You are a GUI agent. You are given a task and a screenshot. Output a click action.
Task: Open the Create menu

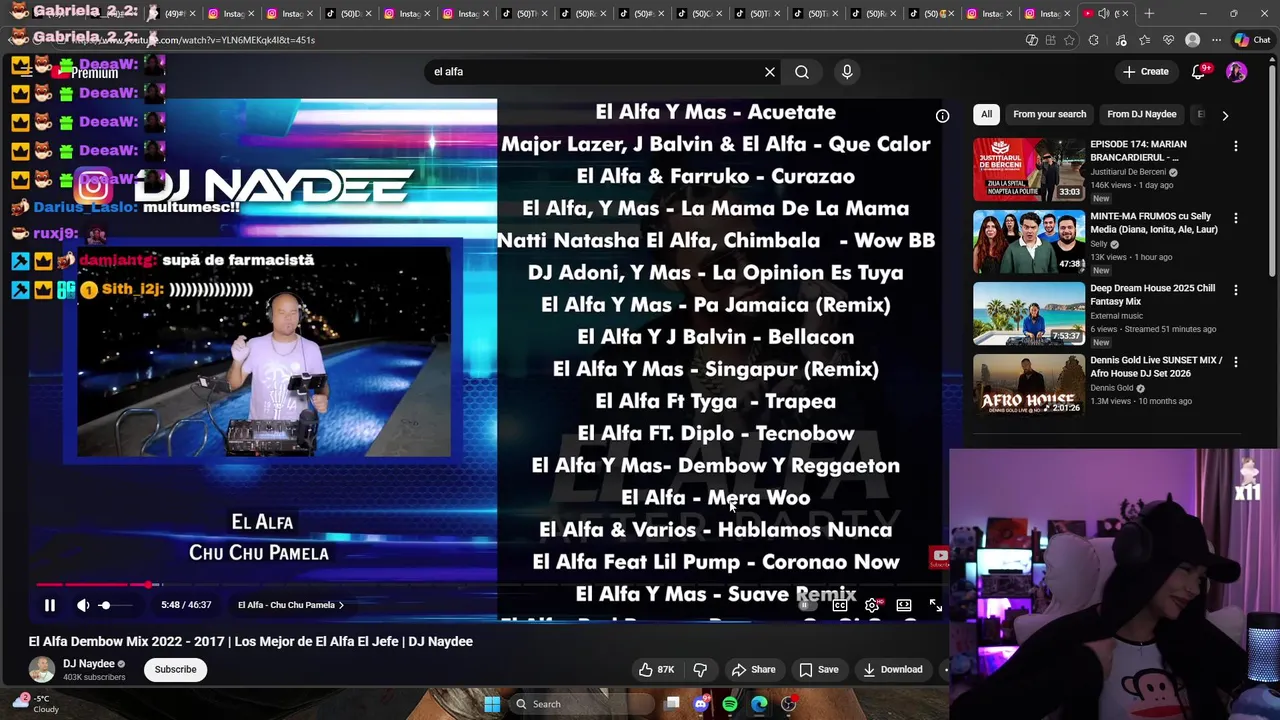(x=1146, y=72)
